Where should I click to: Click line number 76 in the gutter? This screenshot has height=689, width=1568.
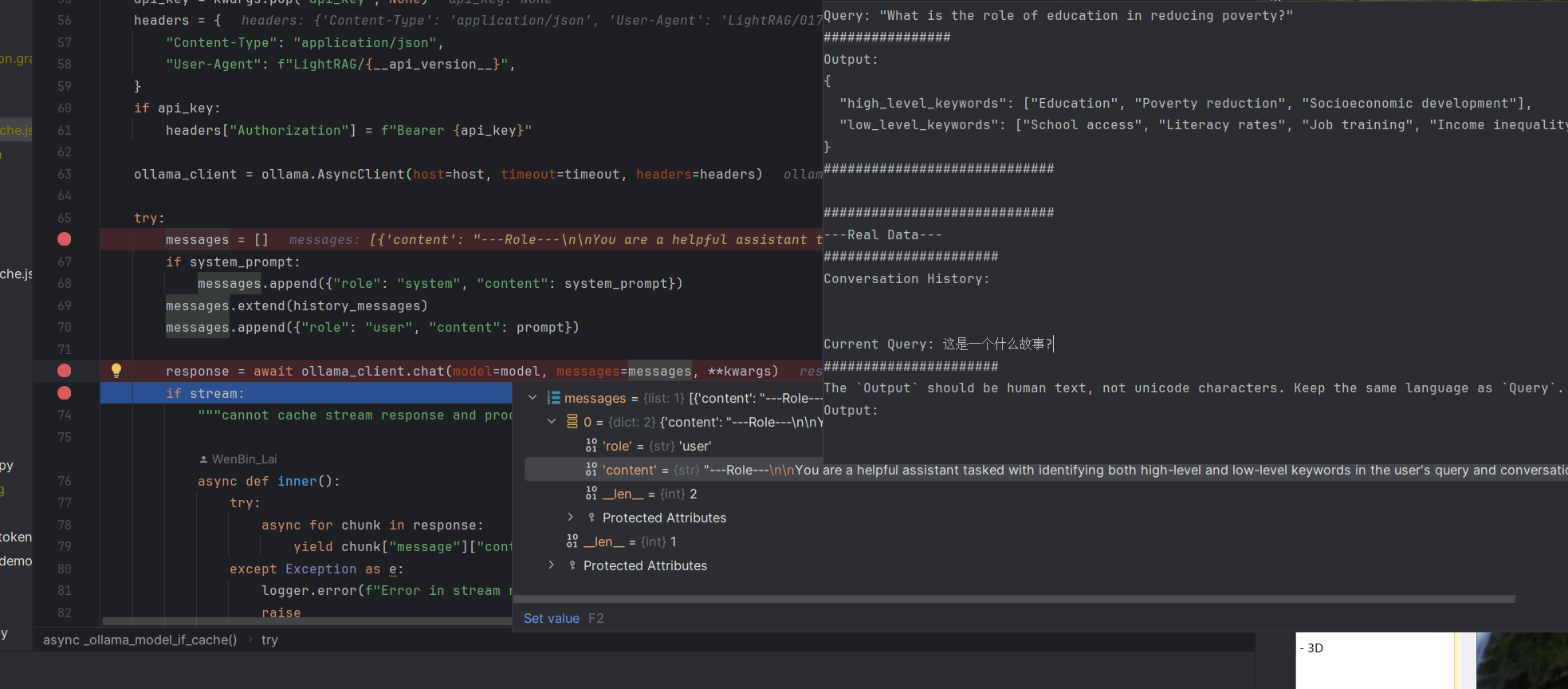pyautogui.click(x=65, y=481)
